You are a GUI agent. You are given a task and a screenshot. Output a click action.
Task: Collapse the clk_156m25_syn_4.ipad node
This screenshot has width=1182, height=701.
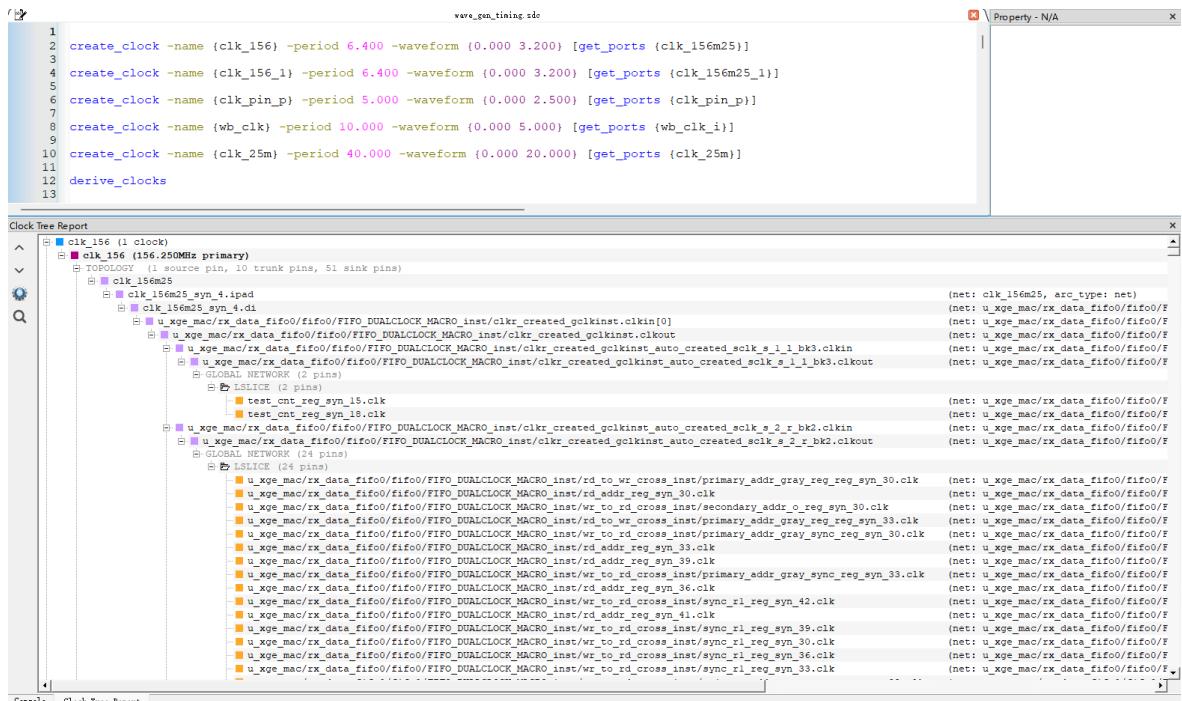(106, 295)
